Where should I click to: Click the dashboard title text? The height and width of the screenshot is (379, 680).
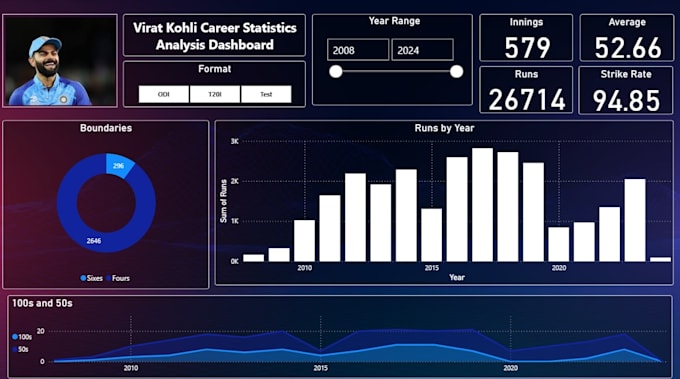[215, 36]
